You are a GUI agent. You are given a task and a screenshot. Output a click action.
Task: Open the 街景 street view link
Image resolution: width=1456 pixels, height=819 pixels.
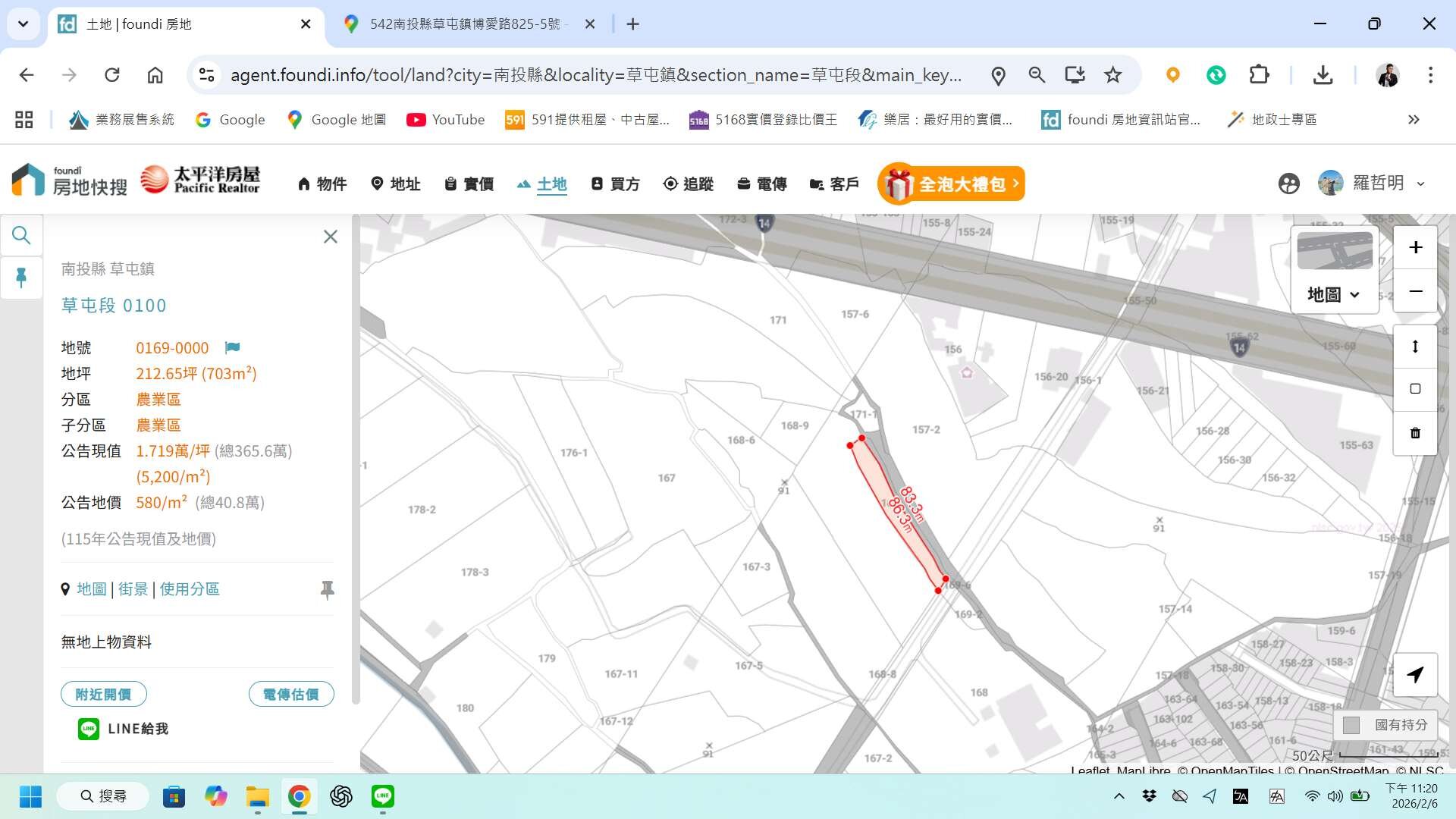click(x=133, y=589)
